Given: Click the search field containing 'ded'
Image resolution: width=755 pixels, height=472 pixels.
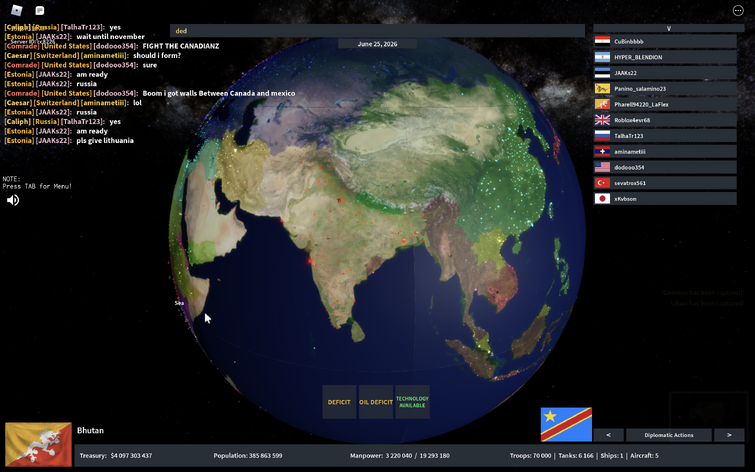Looking at the screenshot, I should (378, 31).
